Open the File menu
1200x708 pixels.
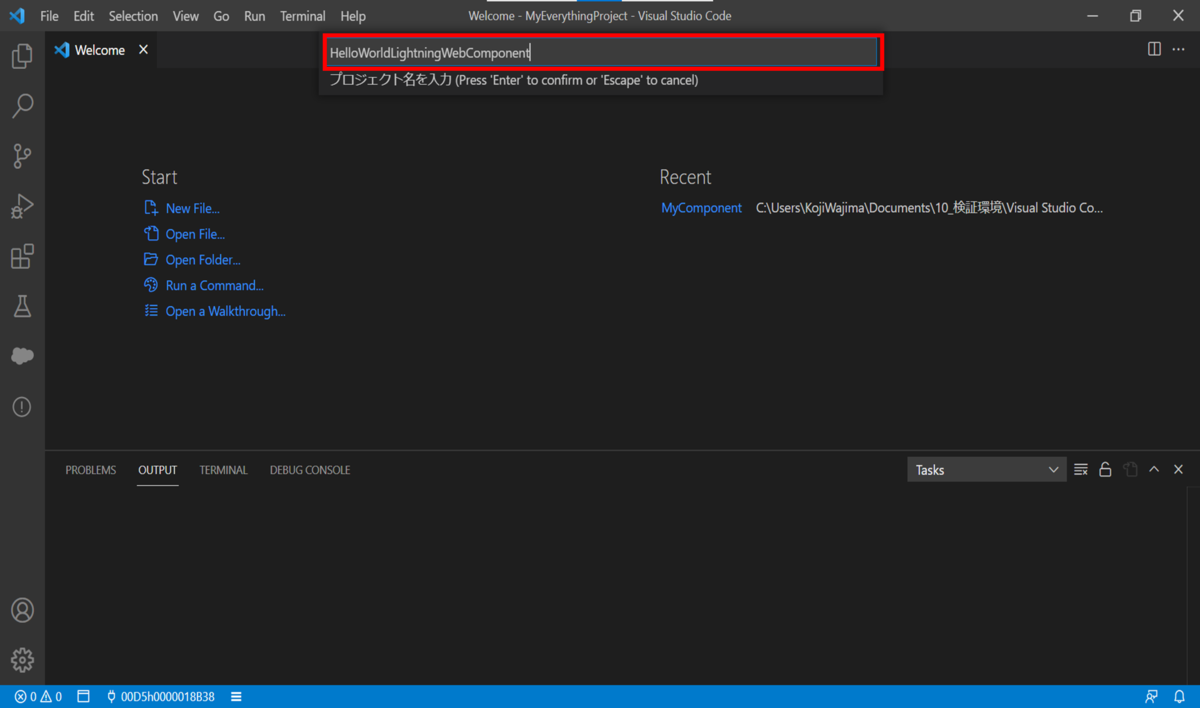click(x=50, y=16)
